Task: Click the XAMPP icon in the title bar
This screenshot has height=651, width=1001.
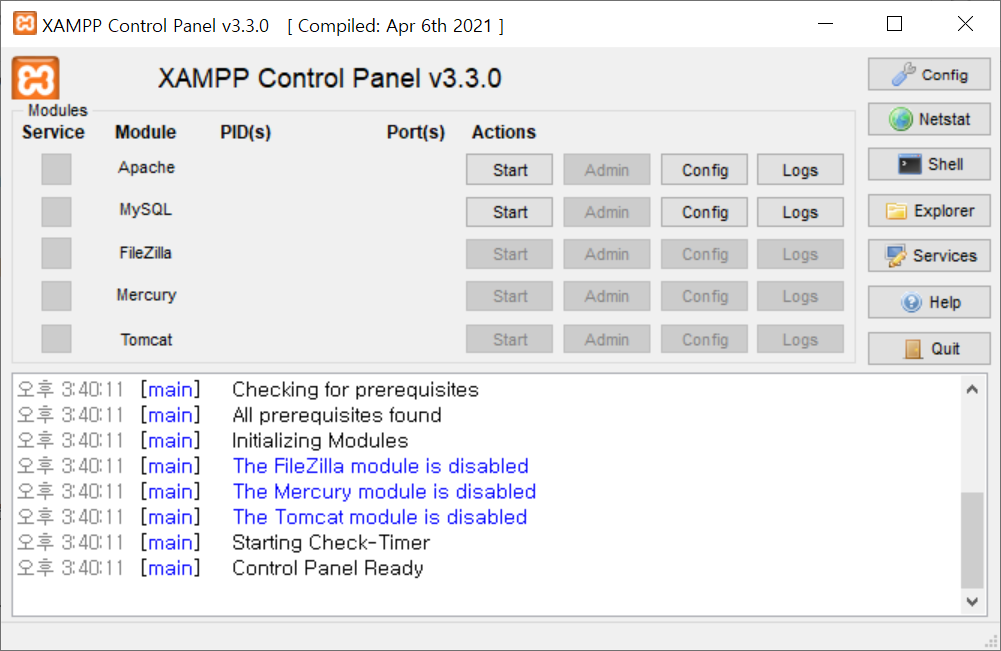Action: pos(24,24)
